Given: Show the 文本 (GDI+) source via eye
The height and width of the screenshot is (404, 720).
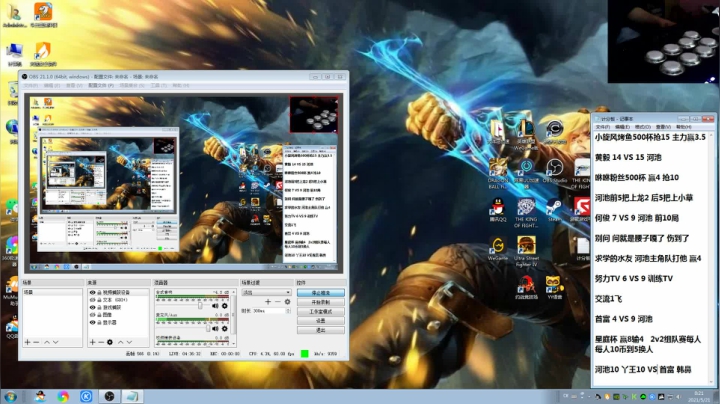Looking at the screenshot, I should click(92, 300).
